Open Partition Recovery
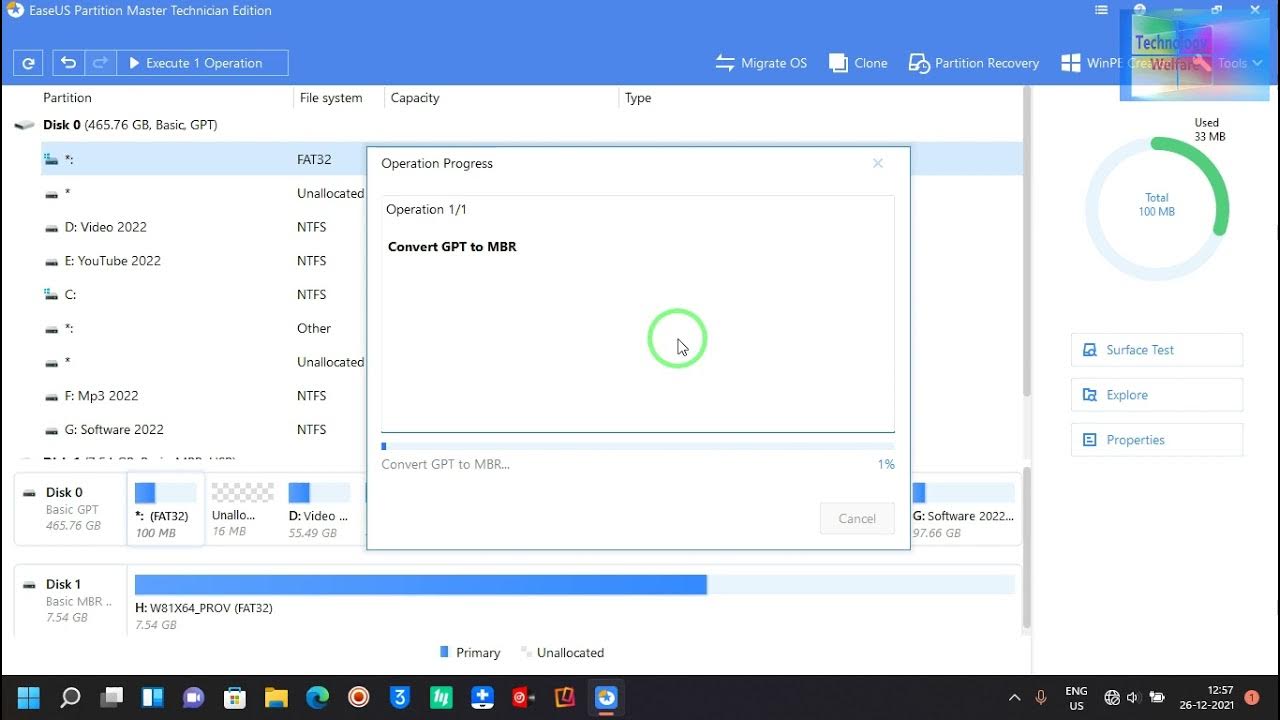The height and width of the screenshot is (720, 1280). click(x=974, y=63)
